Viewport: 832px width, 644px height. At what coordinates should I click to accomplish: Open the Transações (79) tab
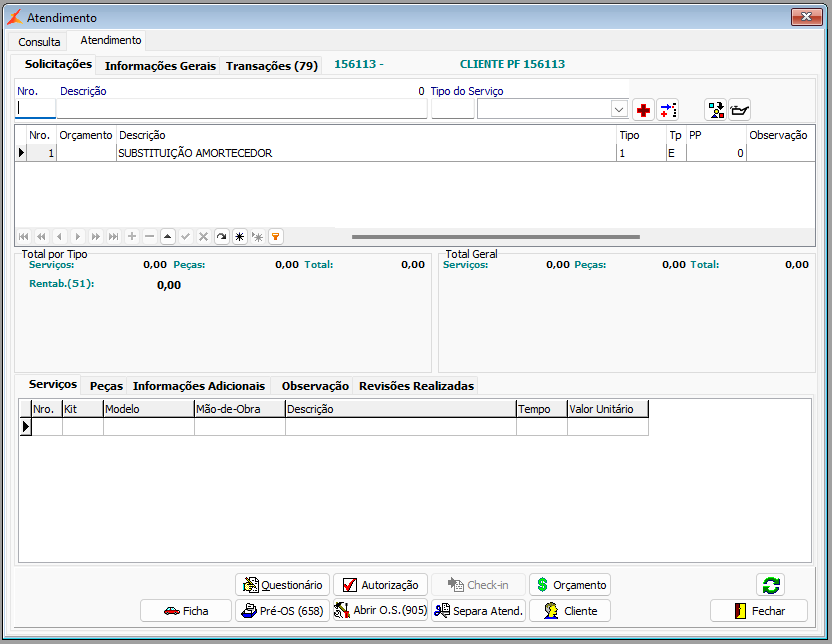[272, 66]
